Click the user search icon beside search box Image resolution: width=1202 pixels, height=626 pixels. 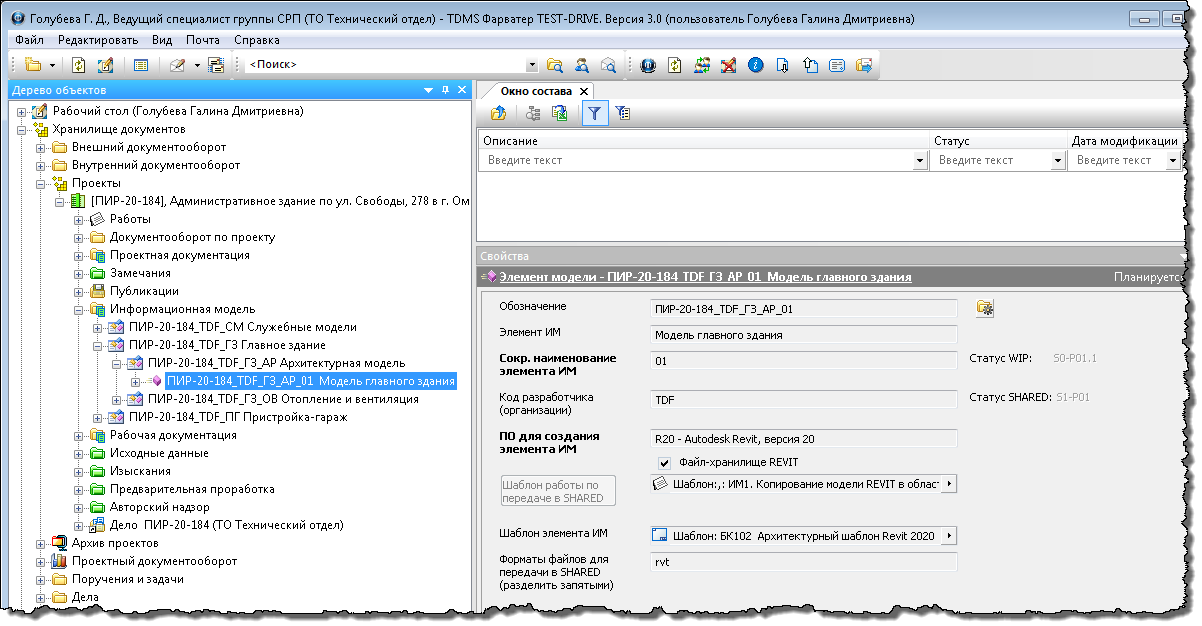(581, 65)
